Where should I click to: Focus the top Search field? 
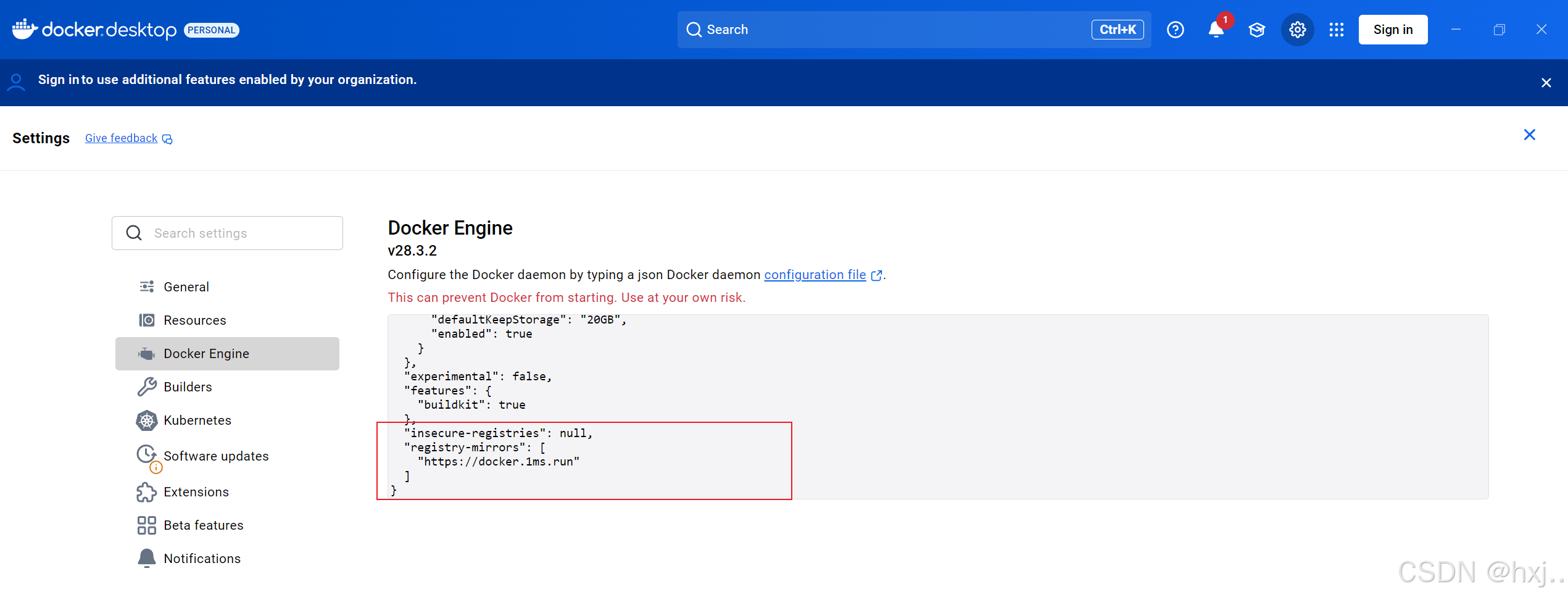click(914, 30)
